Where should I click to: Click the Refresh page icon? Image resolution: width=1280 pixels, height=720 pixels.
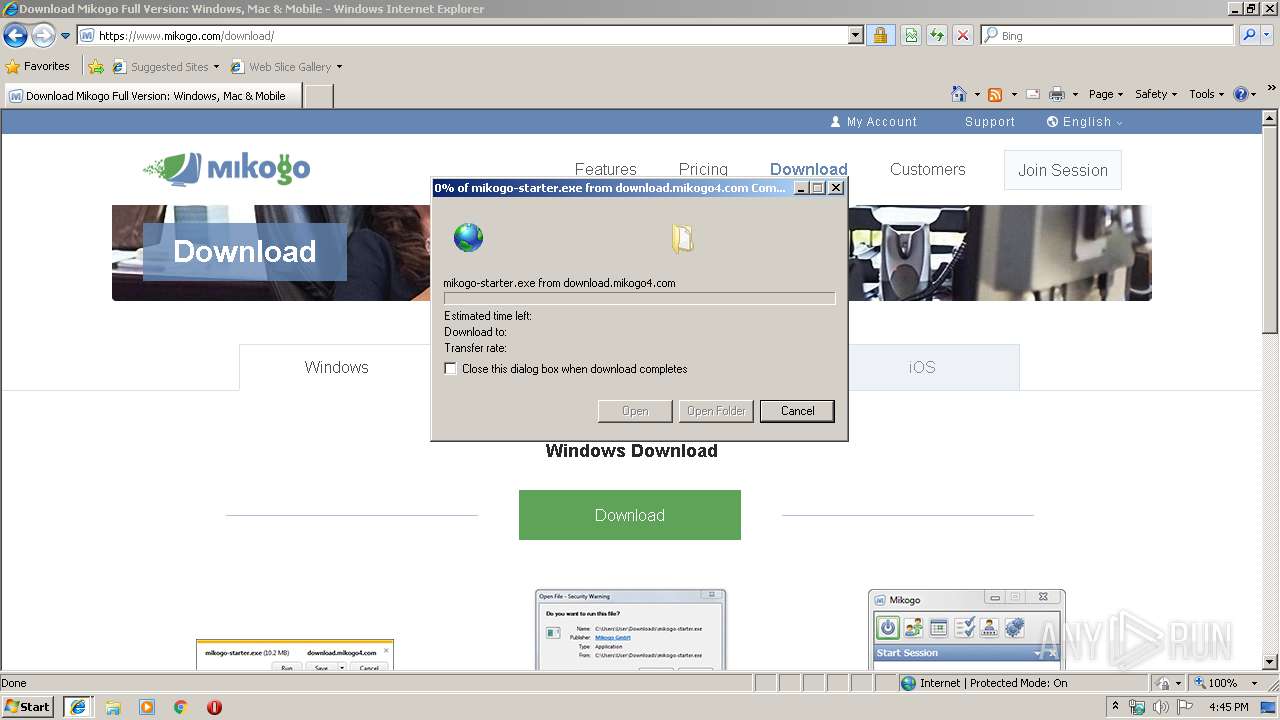click(x=937, y=35)
